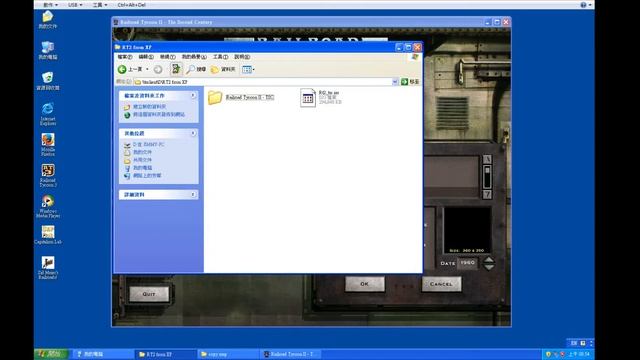Open the Favorites menu in the Explorer window
This screenshot has width=640, height=360.
click(194, 57)
